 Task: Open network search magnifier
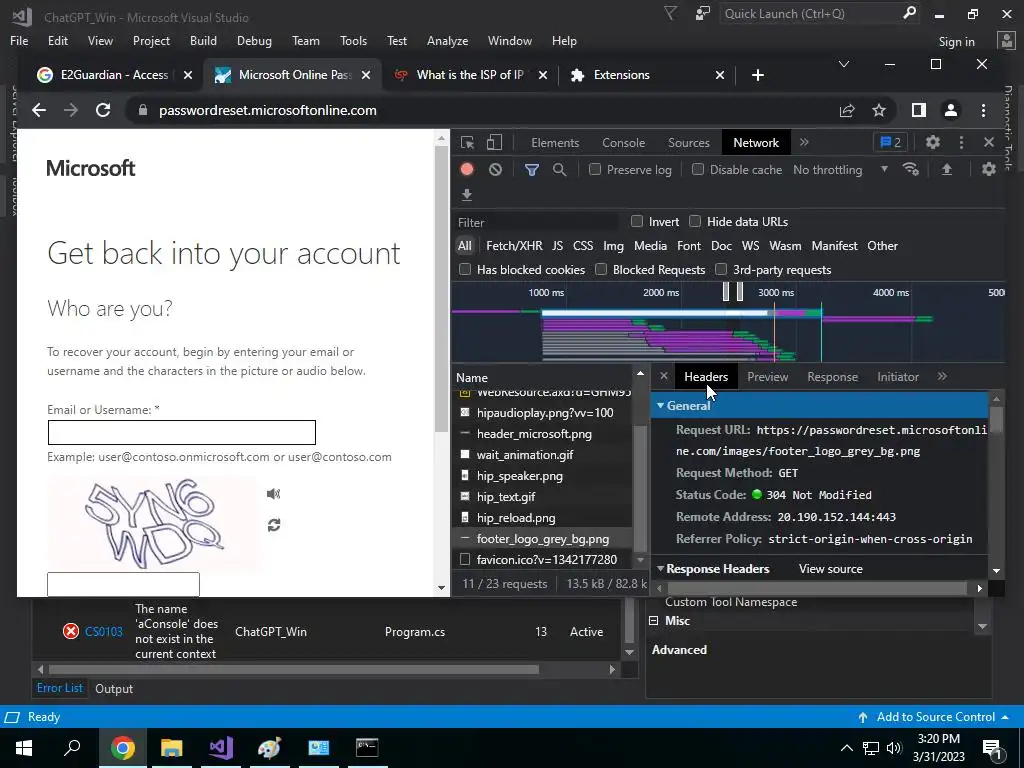coord(560,170)
